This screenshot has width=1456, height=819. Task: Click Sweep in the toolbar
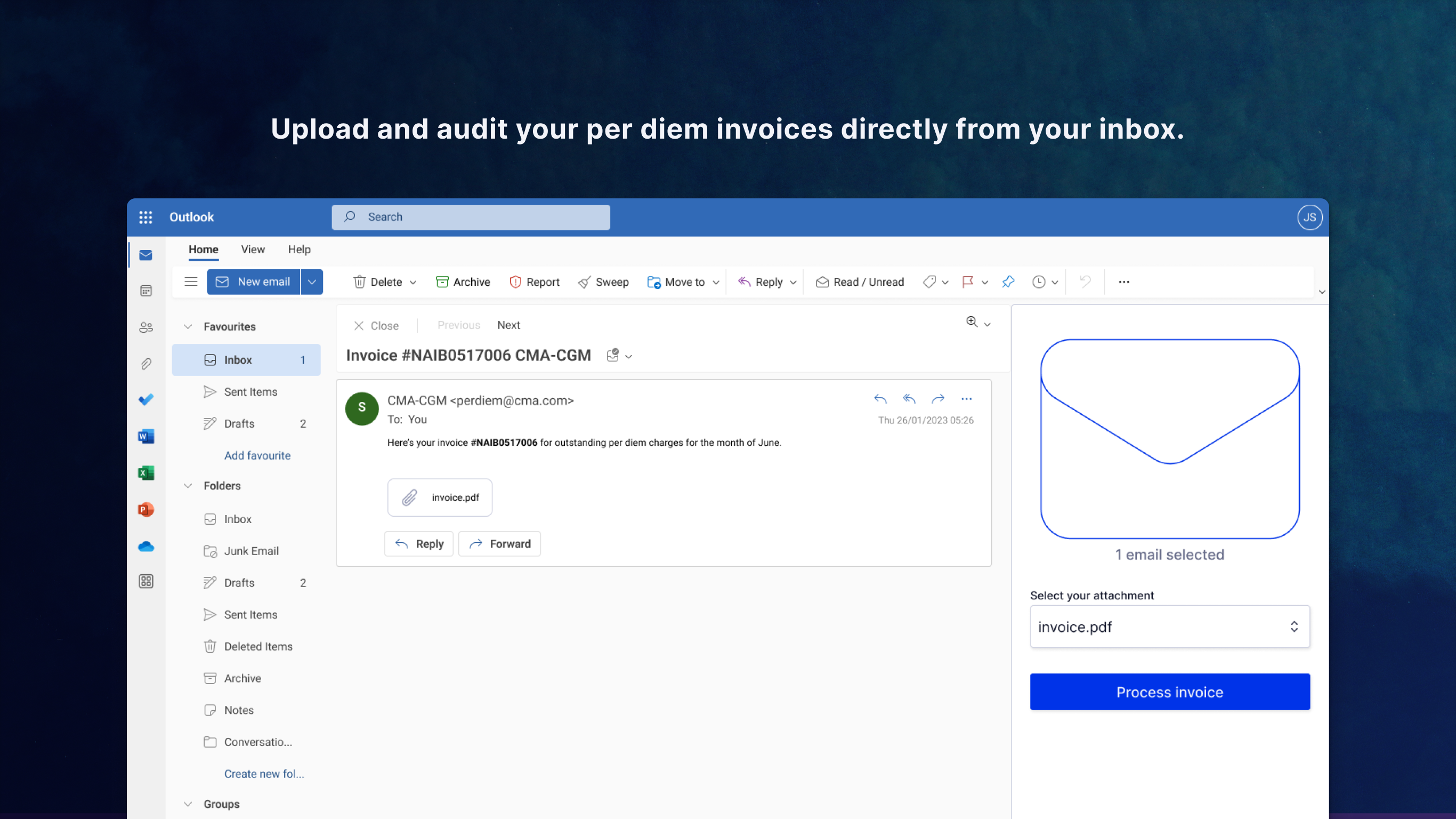603,282
